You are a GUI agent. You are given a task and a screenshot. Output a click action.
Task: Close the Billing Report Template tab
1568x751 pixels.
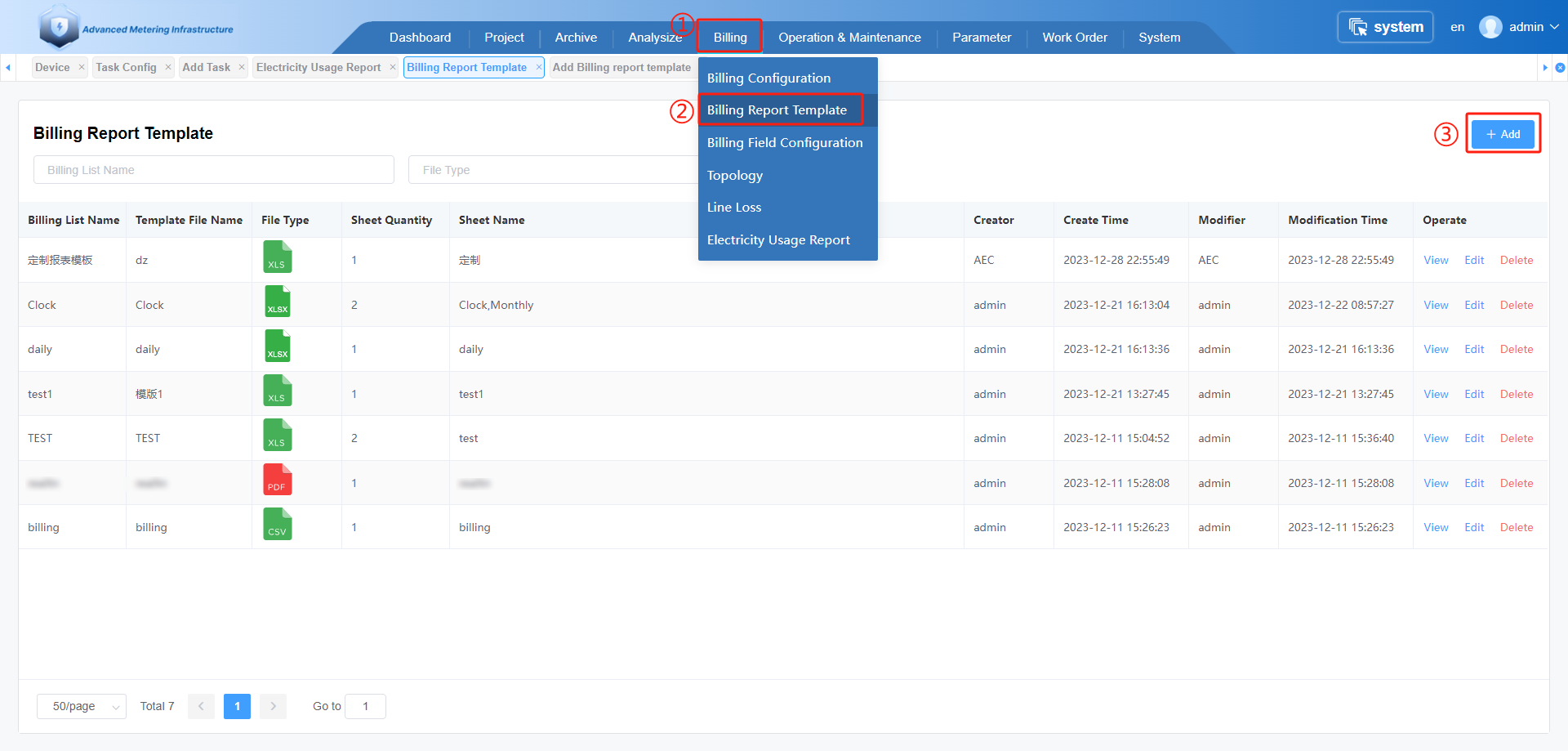539,67
